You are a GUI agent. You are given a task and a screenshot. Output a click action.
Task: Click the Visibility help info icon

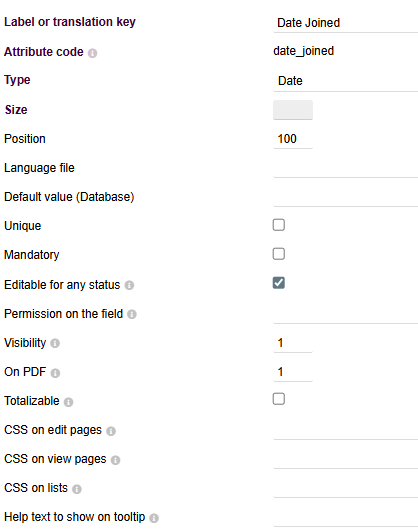[x=55, y=343]
